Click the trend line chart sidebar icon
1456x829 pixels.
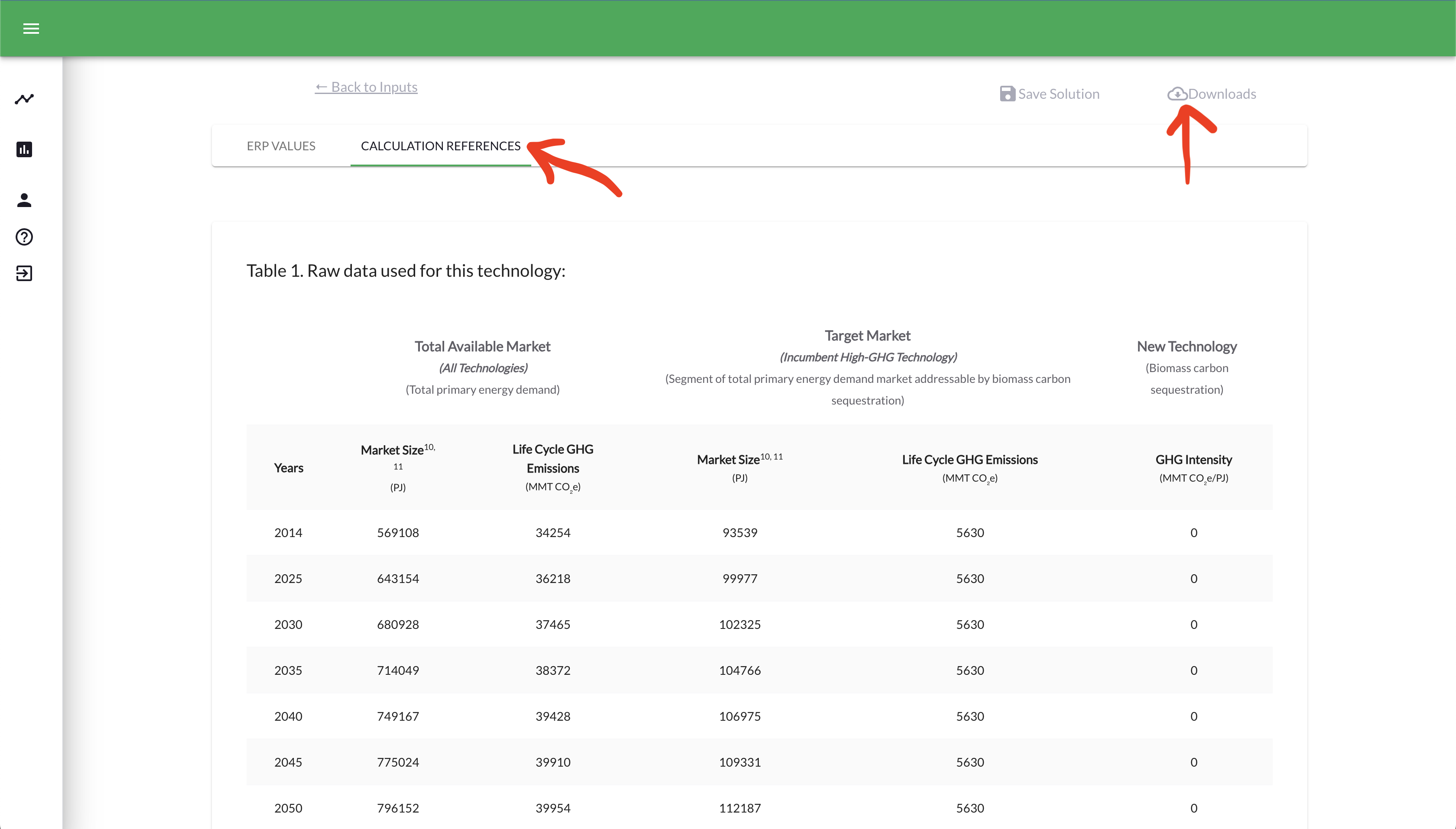(24, 99)
